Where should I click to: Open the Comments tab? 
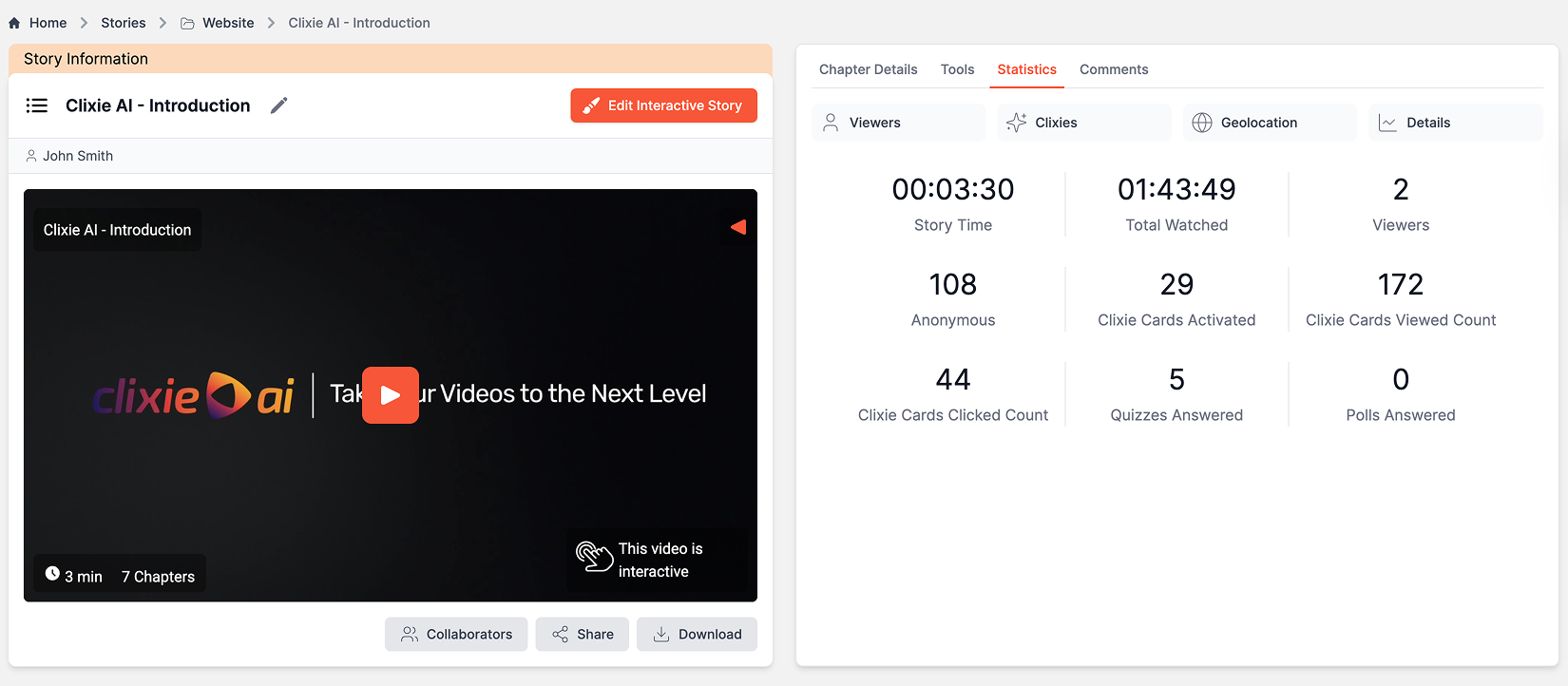click(1114, 69)
